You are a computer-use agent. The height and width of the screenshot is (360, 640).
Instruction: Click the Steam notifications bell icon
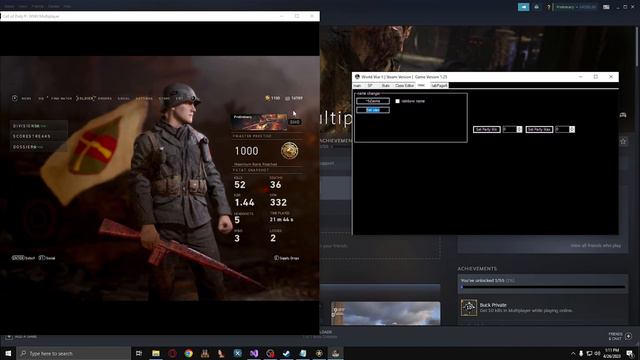click(537, 7)
